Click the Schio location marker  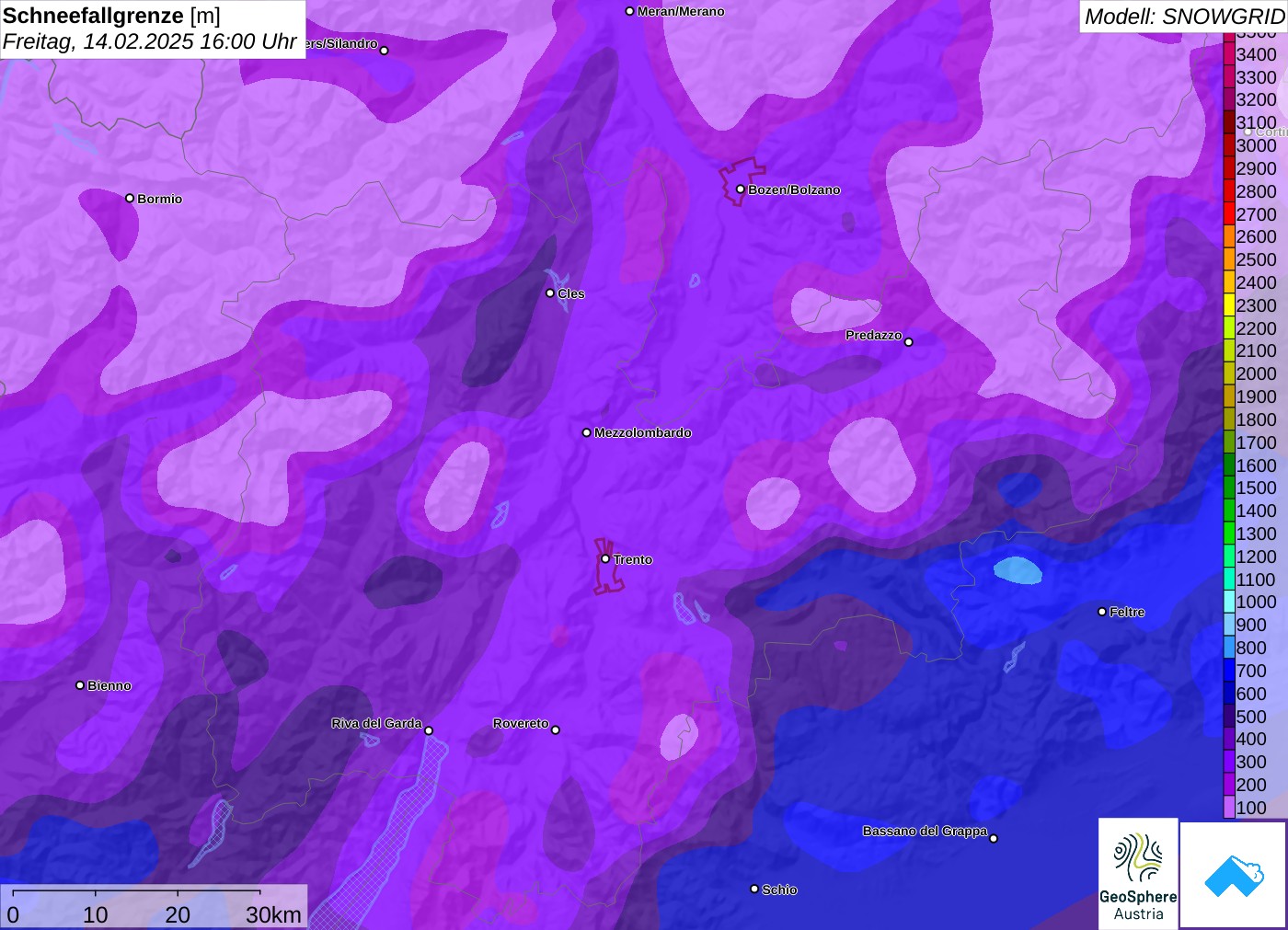[x=754, y=889]
